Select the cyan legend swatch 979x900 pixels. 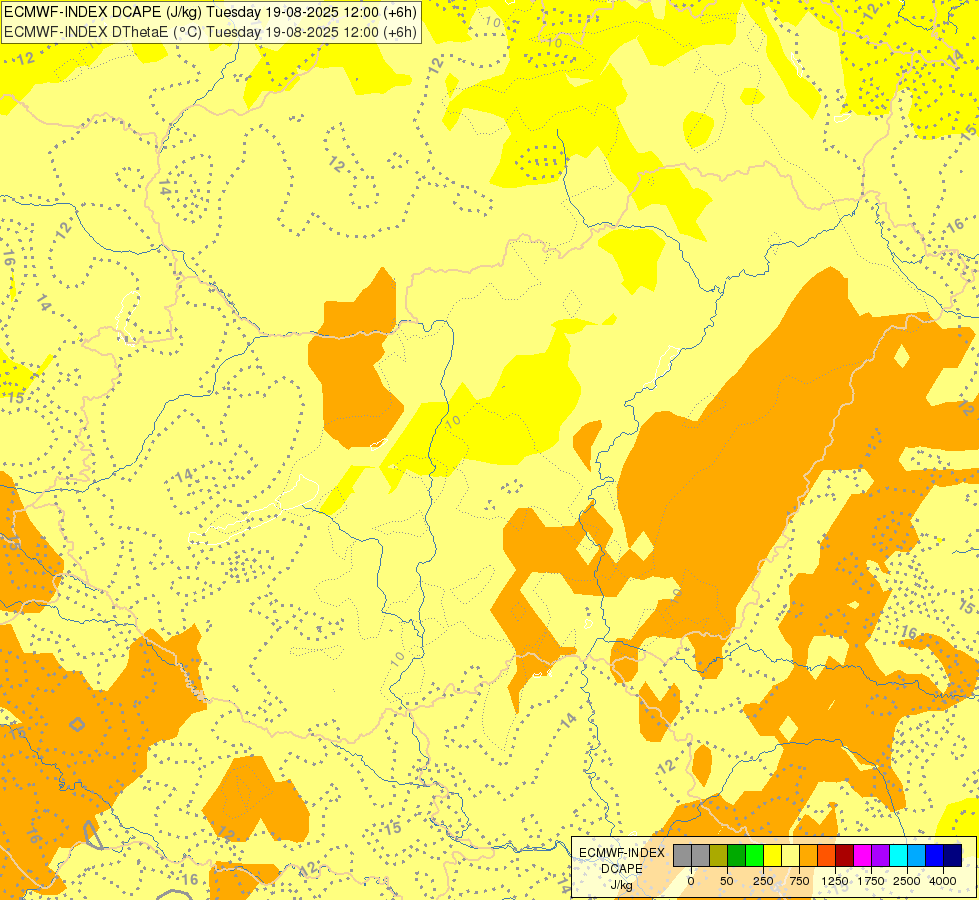[x=898, y=856]
